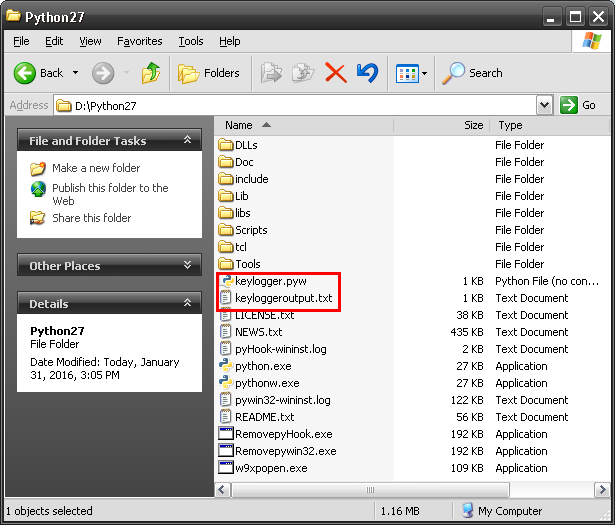
Task: Select the Lib folder icon
Action: [226, 196]
